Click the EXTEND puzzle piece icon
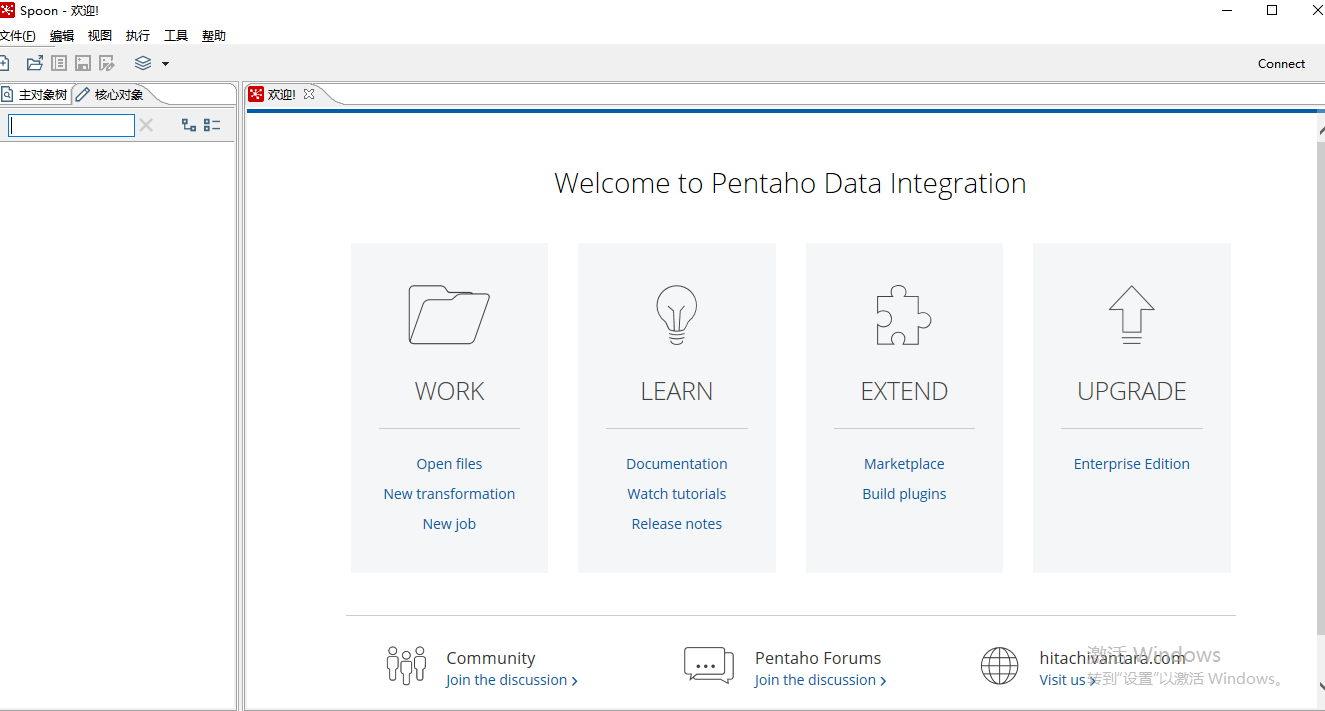Screen dimensions: 1325x711 904,315
